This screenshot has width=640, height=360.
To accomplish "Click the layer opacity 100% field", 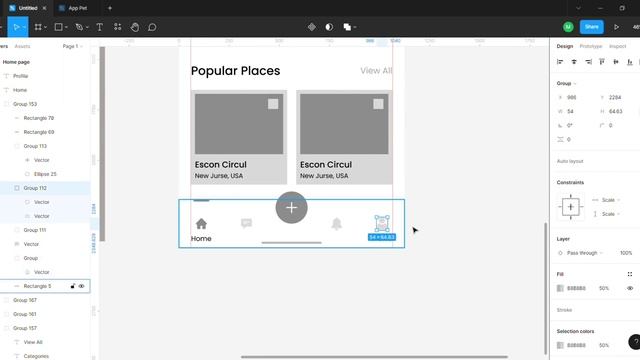I will pyautogui.click(x=626, y=253).
